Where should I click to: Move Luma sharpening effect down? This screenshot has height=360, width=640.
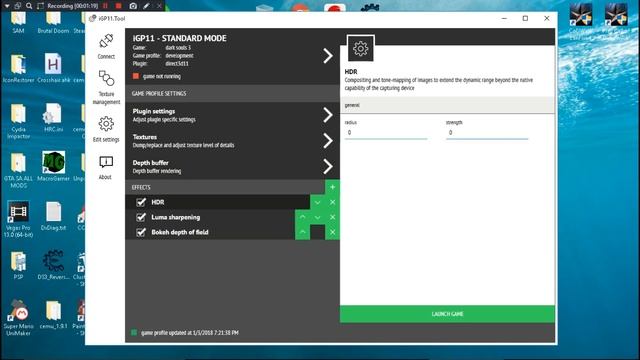click(x=318, y=217)
